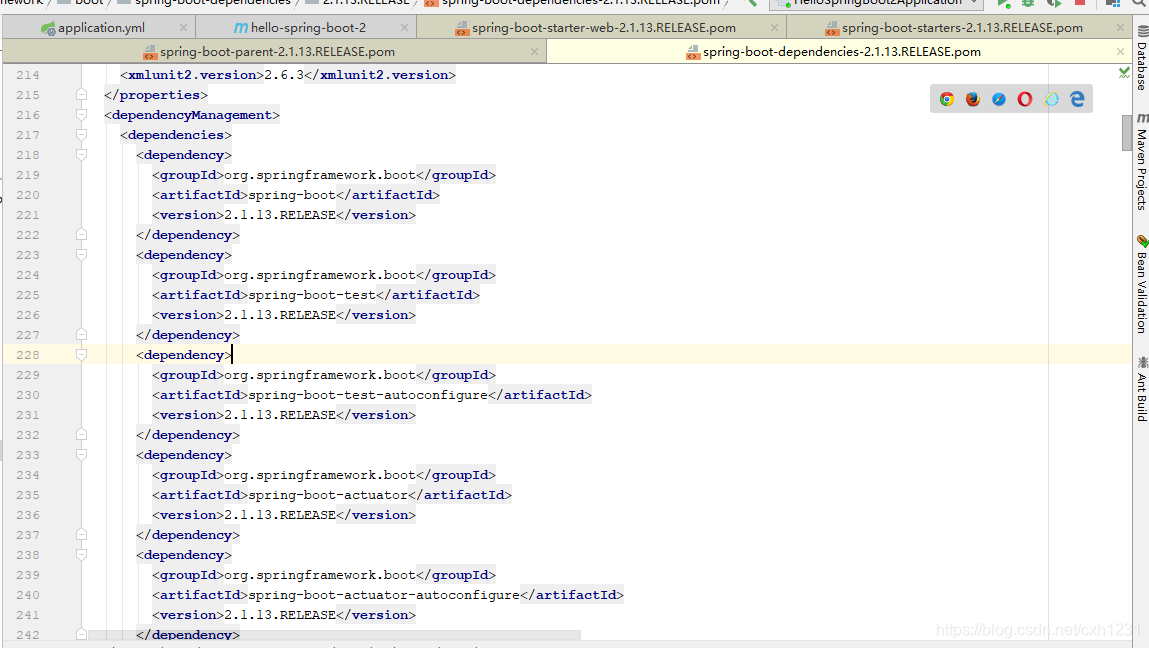Viewport: 1149px width, 648px height.
Task: Open in Firefox browser icon
Action: pyautogui.click(x=972, y=99)
